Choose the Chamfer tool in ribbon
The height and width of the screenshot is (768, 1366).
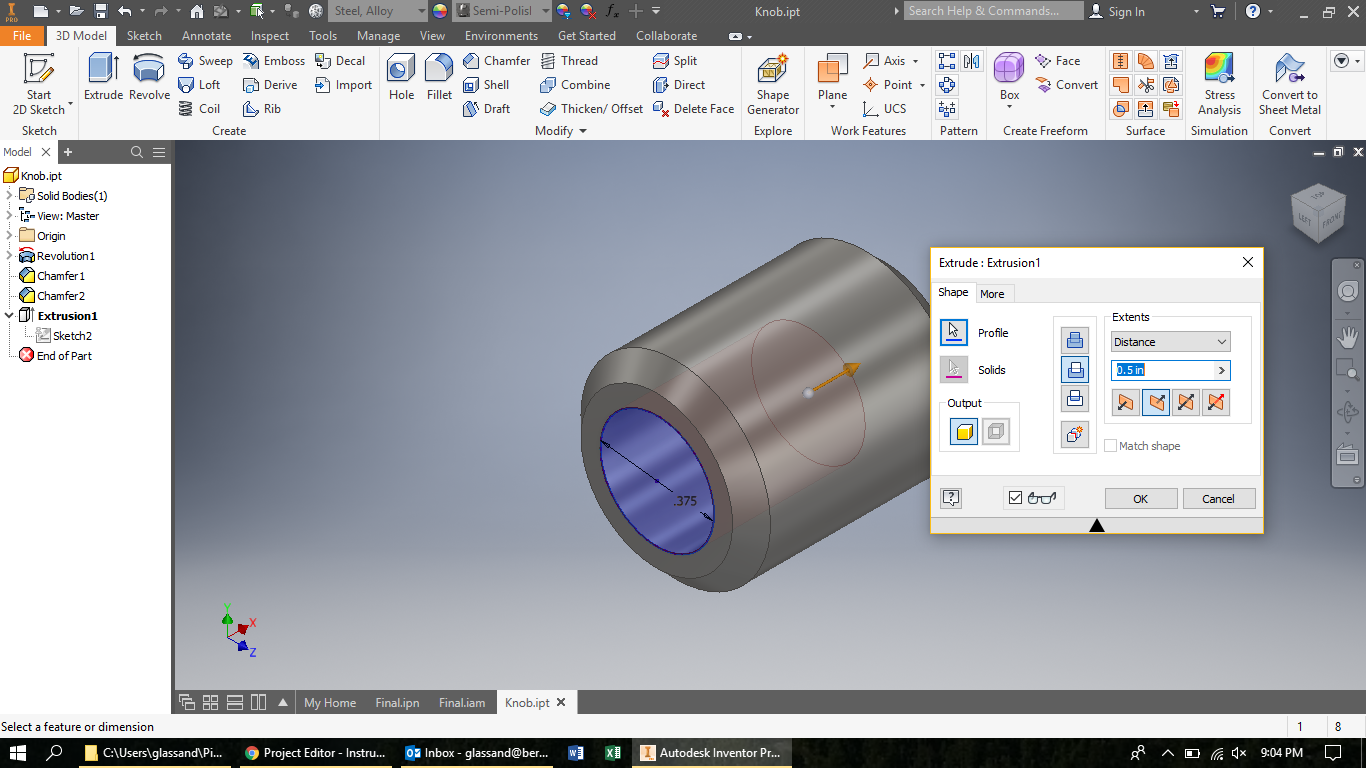coord(496,61)
